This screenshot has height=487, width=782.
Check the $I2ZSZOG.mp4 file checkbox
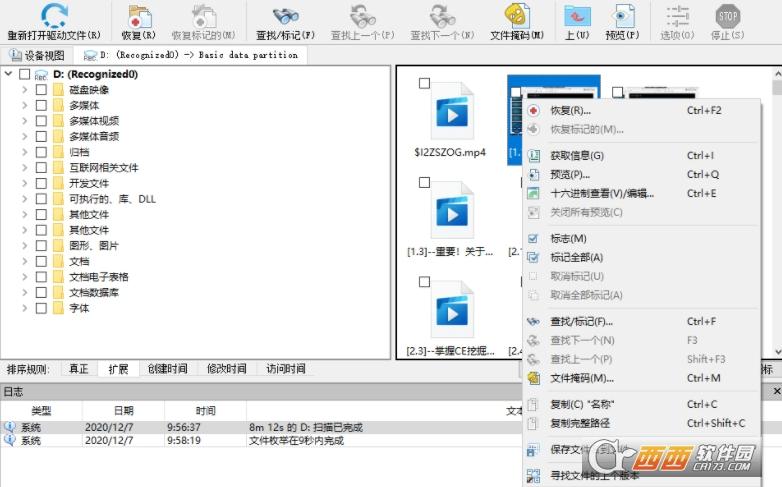pyautogui.click(x=424, y=83)
